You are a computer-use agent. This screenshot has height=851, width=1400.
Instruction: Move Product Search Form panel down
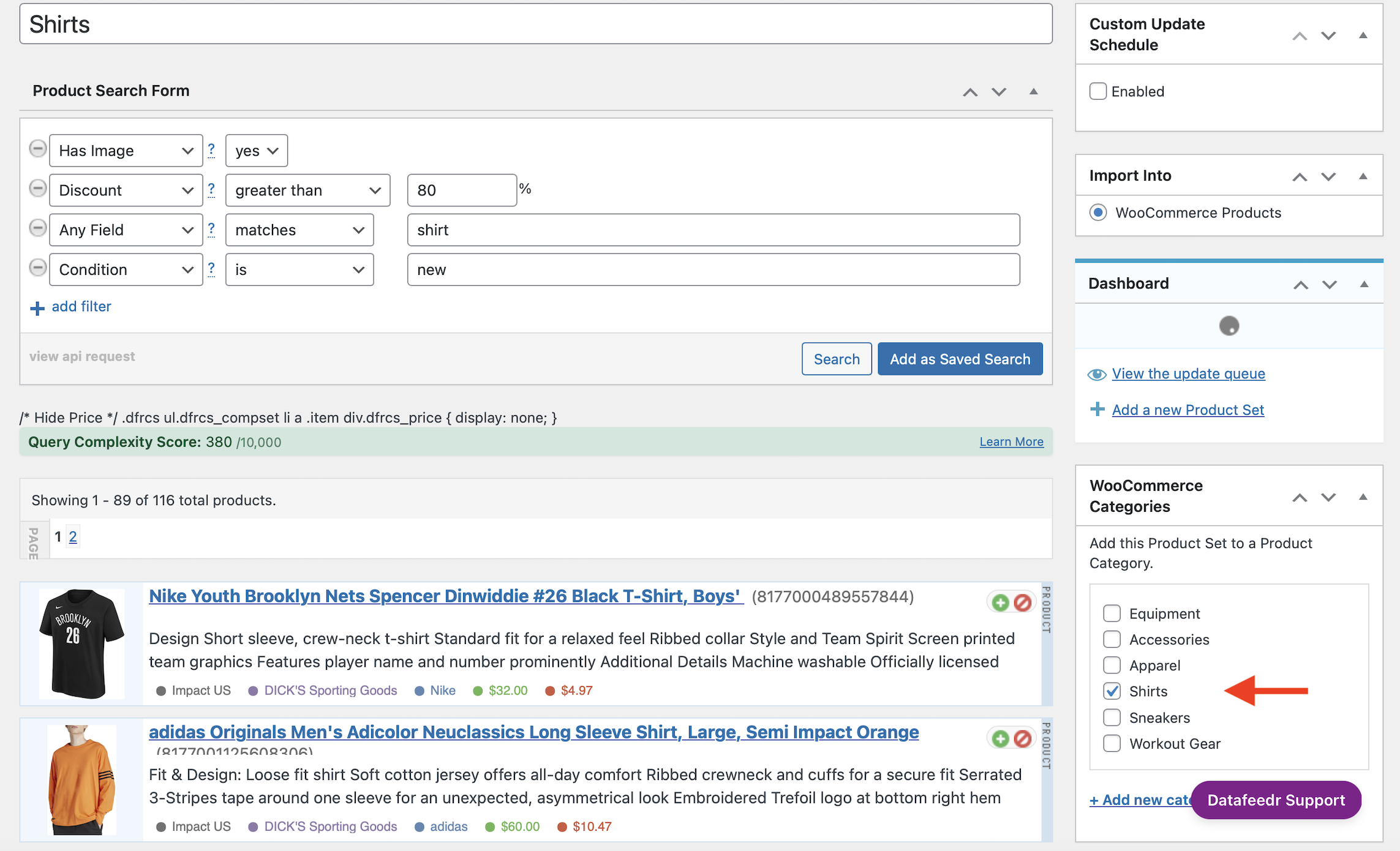999,92
